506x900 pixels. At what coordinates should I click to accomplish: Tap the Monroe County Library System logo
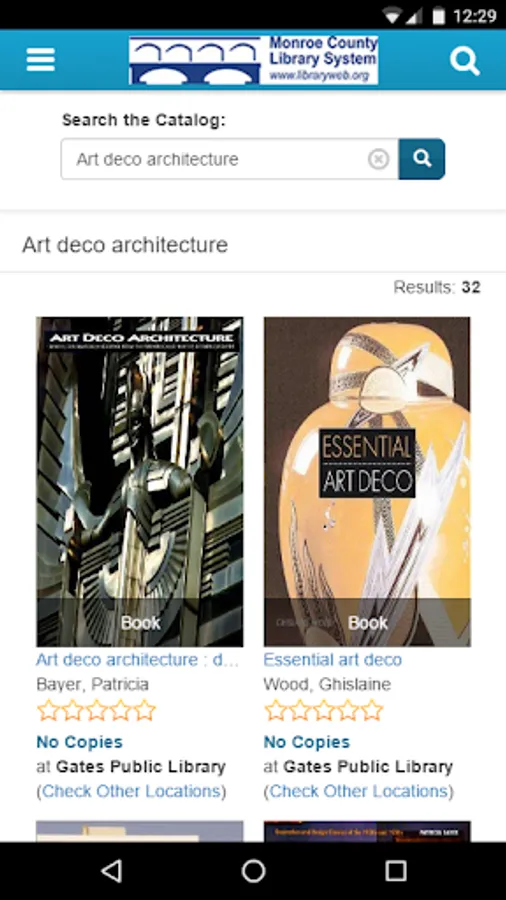click(254, 60)
